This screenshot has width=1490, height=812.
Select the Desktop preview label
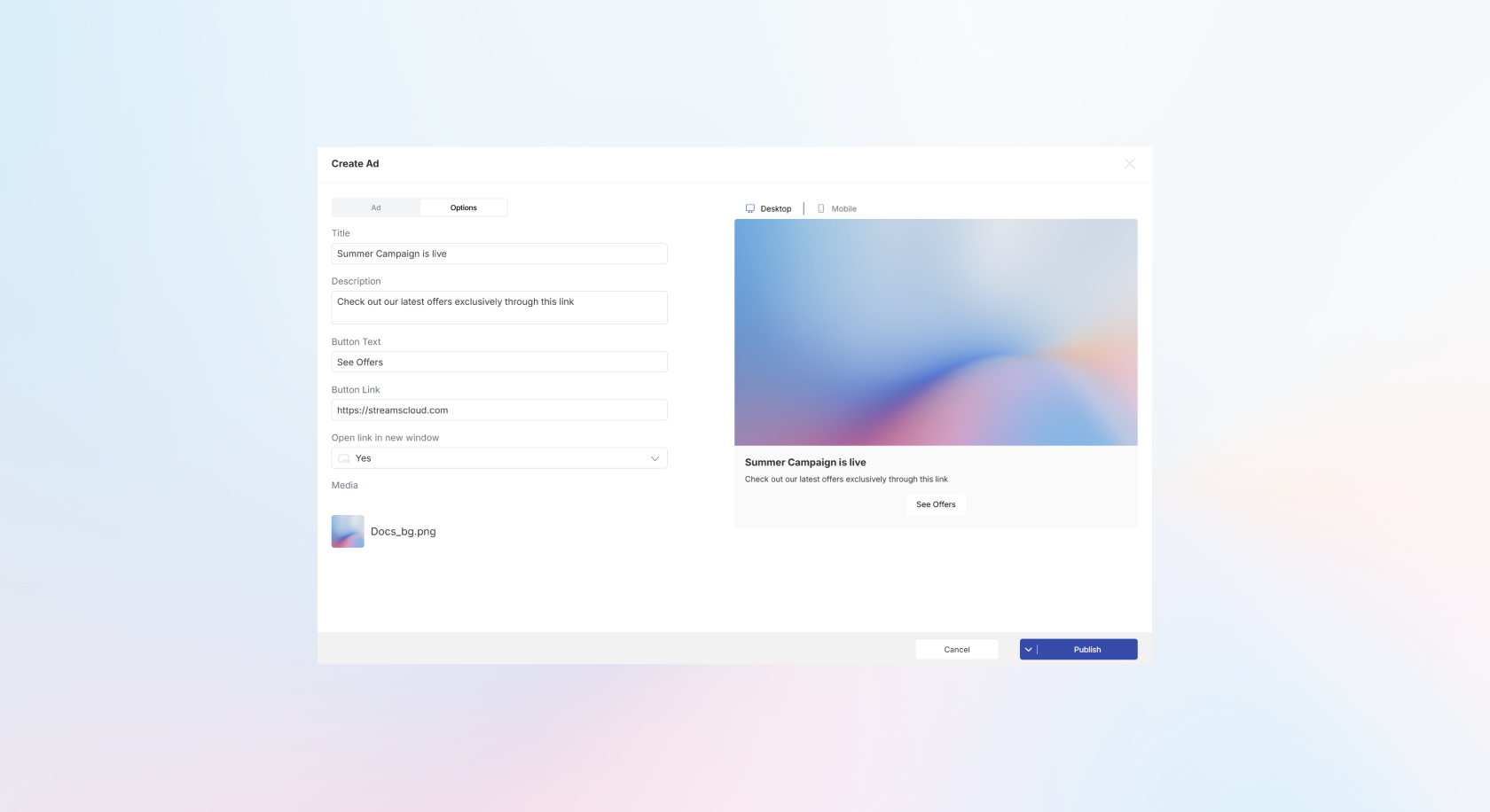[775, 209]
